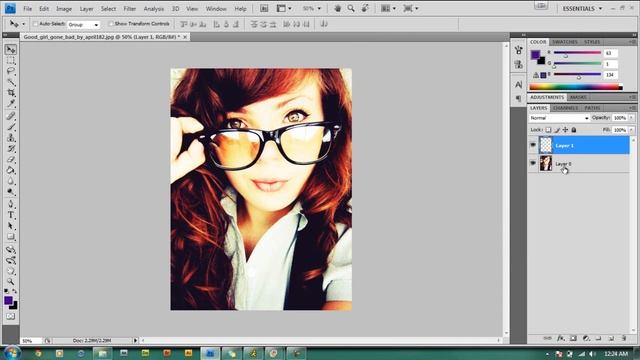Create new adjustment layer button
The height and width of the screenshot is (360, 640).
click(x=586, y=338)
